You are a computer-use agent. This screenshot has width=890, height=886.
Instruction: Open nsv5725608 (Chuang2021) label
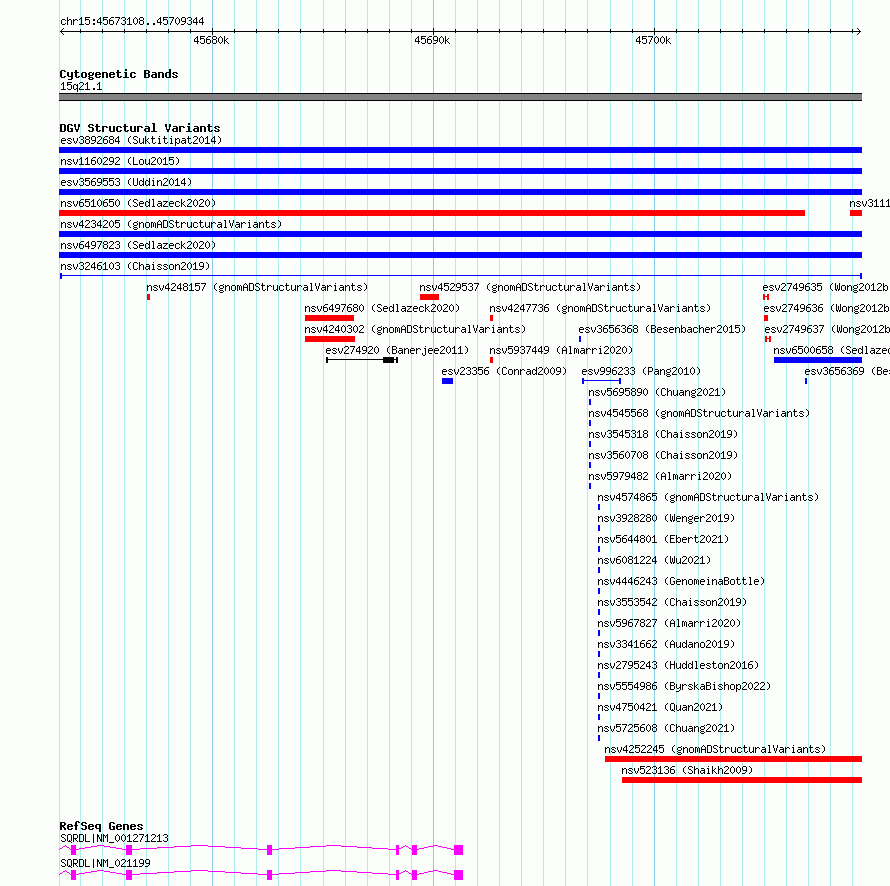(x=666, y=728)
